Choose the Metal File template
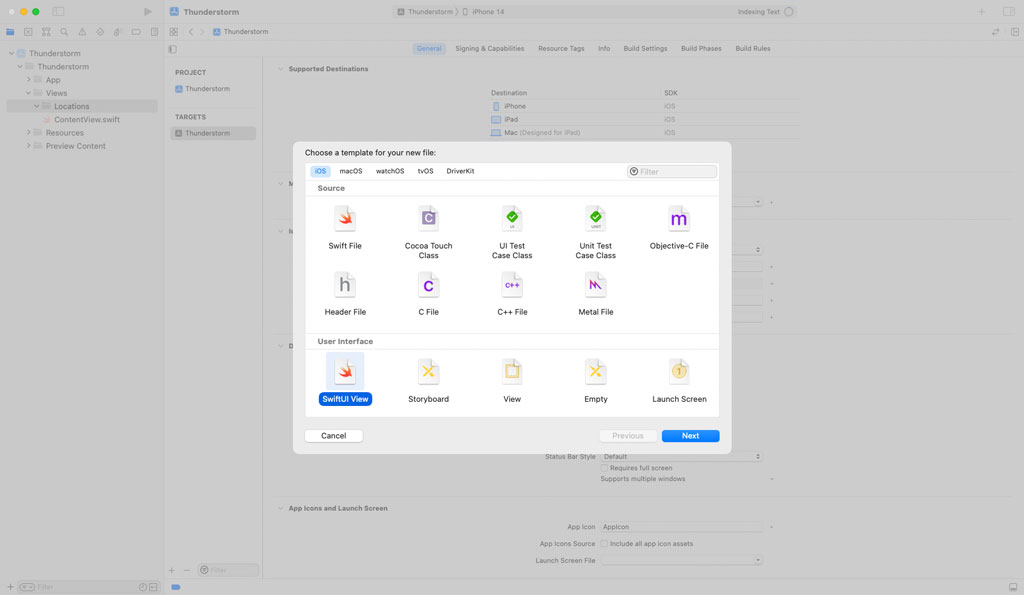This screenshot has width=1024, height=595. coord(595,286)
